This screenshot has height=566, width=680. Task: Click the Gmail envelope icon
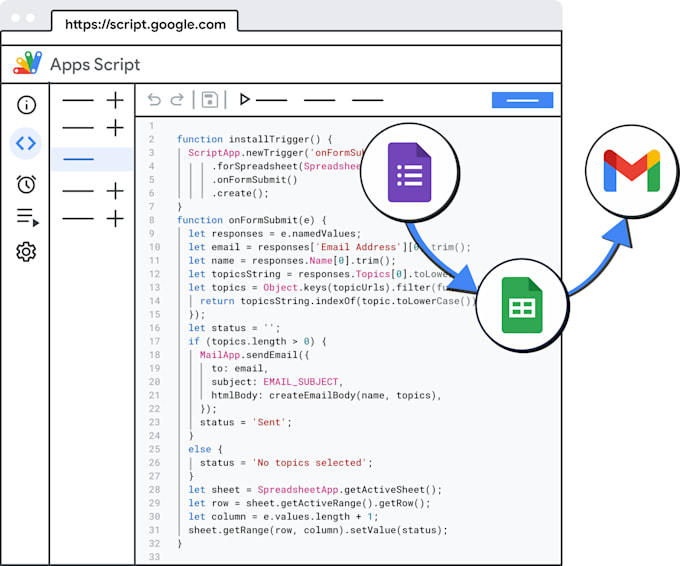tap(631, 170)
